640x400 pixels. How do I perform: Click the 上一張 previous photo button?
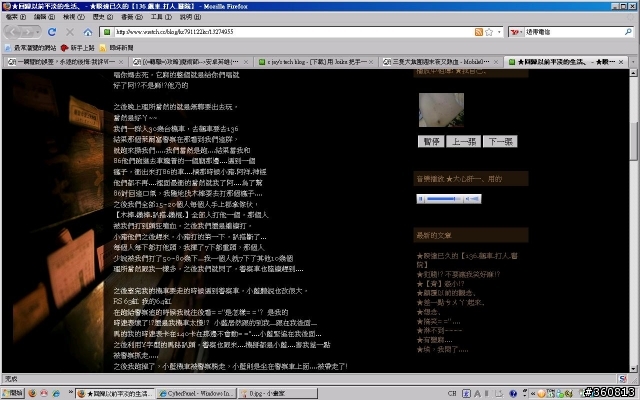click(x=464, y=141)
